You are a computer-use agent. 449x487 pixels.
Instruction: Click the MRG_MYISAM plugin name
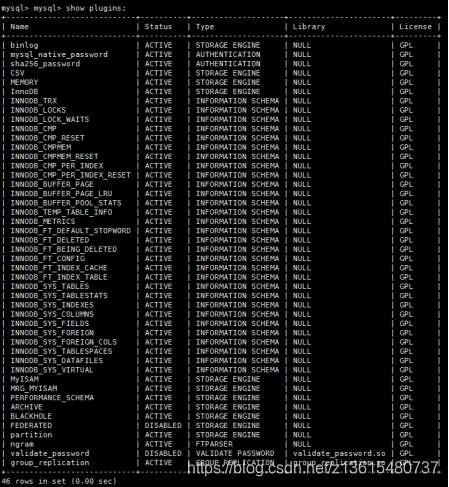tap(33, 388)
